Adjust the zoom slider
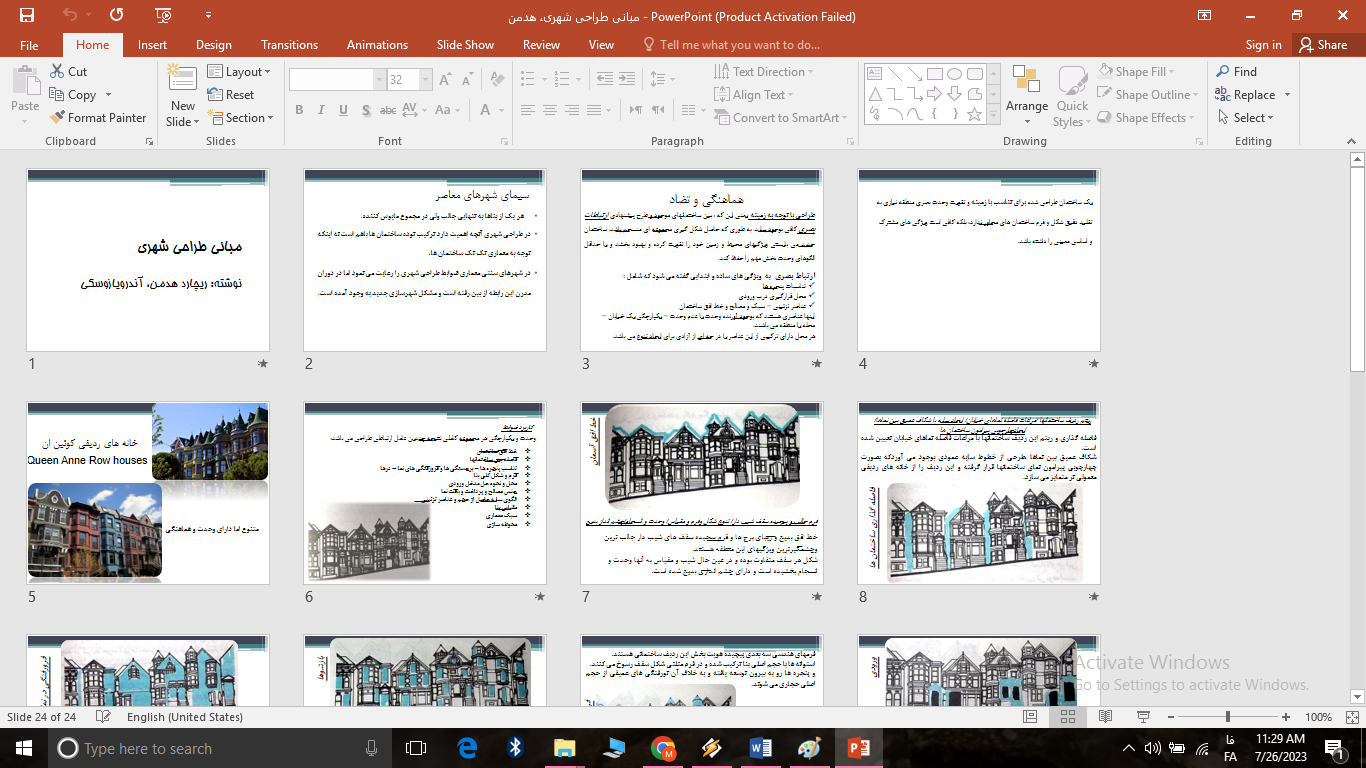 pyautogui.click(x=1225, y=716)
